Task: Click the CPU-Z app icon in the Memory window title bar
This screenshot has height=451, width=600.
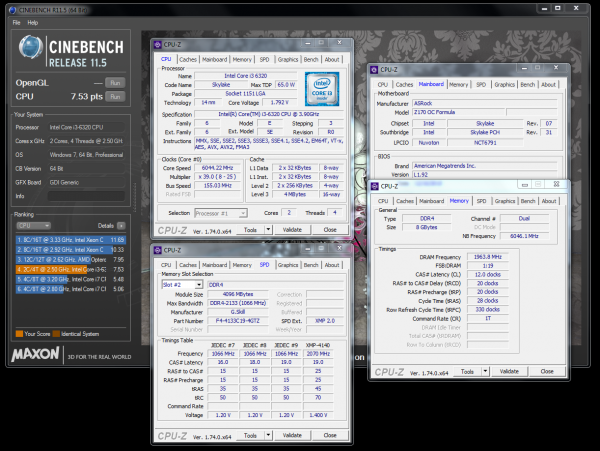Action: [374, 186]
